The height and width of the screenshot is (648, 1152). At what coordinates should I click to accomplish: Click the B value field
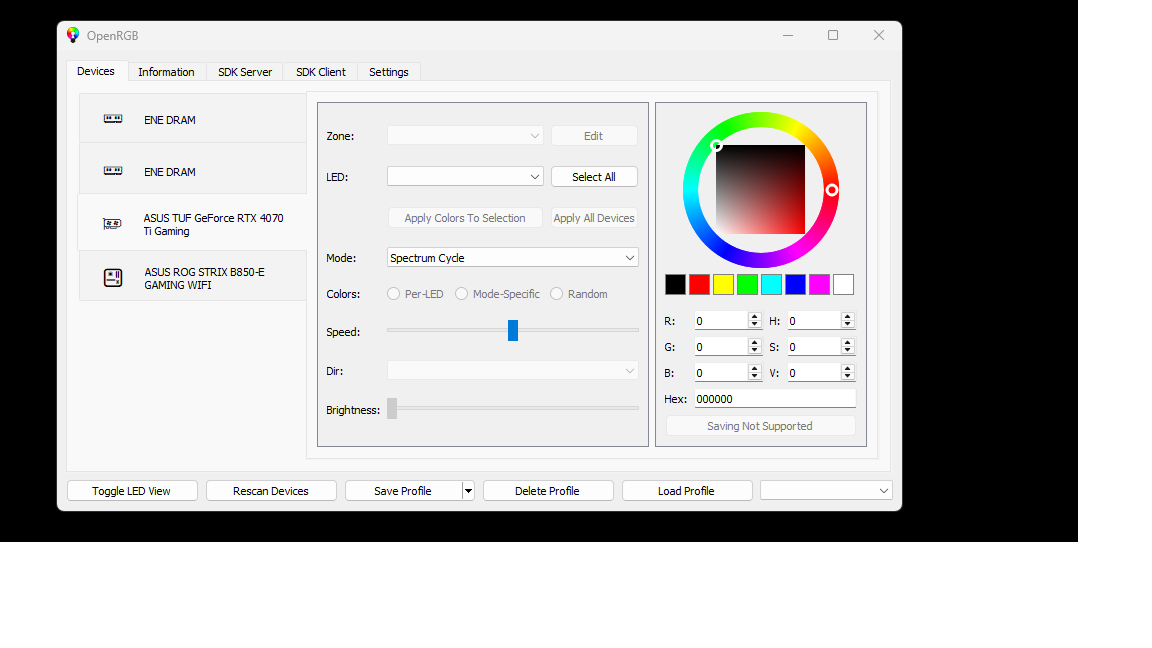tap(721, 373)
